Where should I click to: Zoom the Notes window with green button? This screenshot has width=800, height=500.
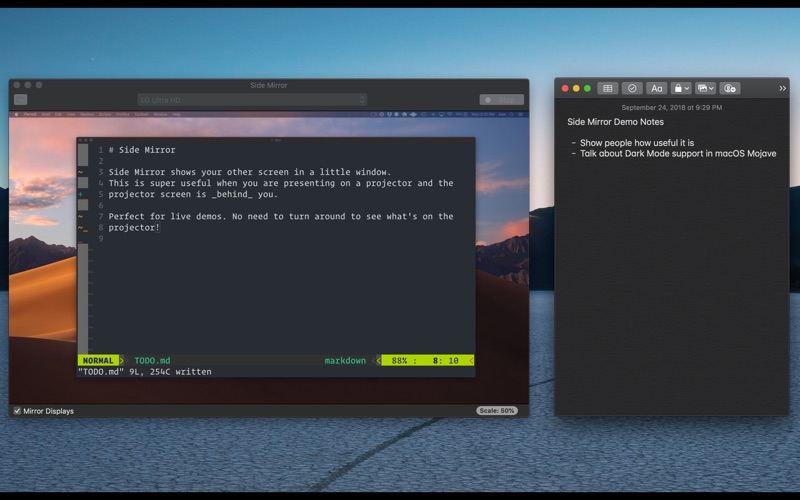tap(587, 88)
